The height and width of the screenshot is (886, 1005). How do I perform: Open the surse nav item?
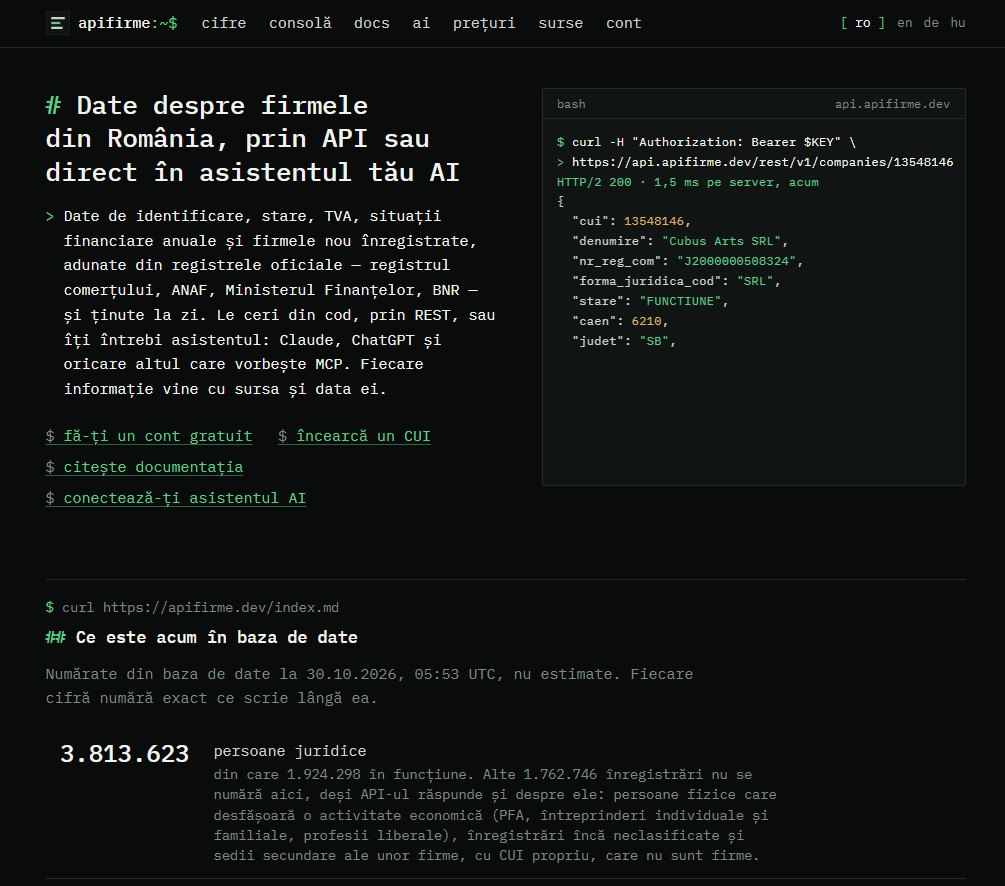tap(561, 23)
